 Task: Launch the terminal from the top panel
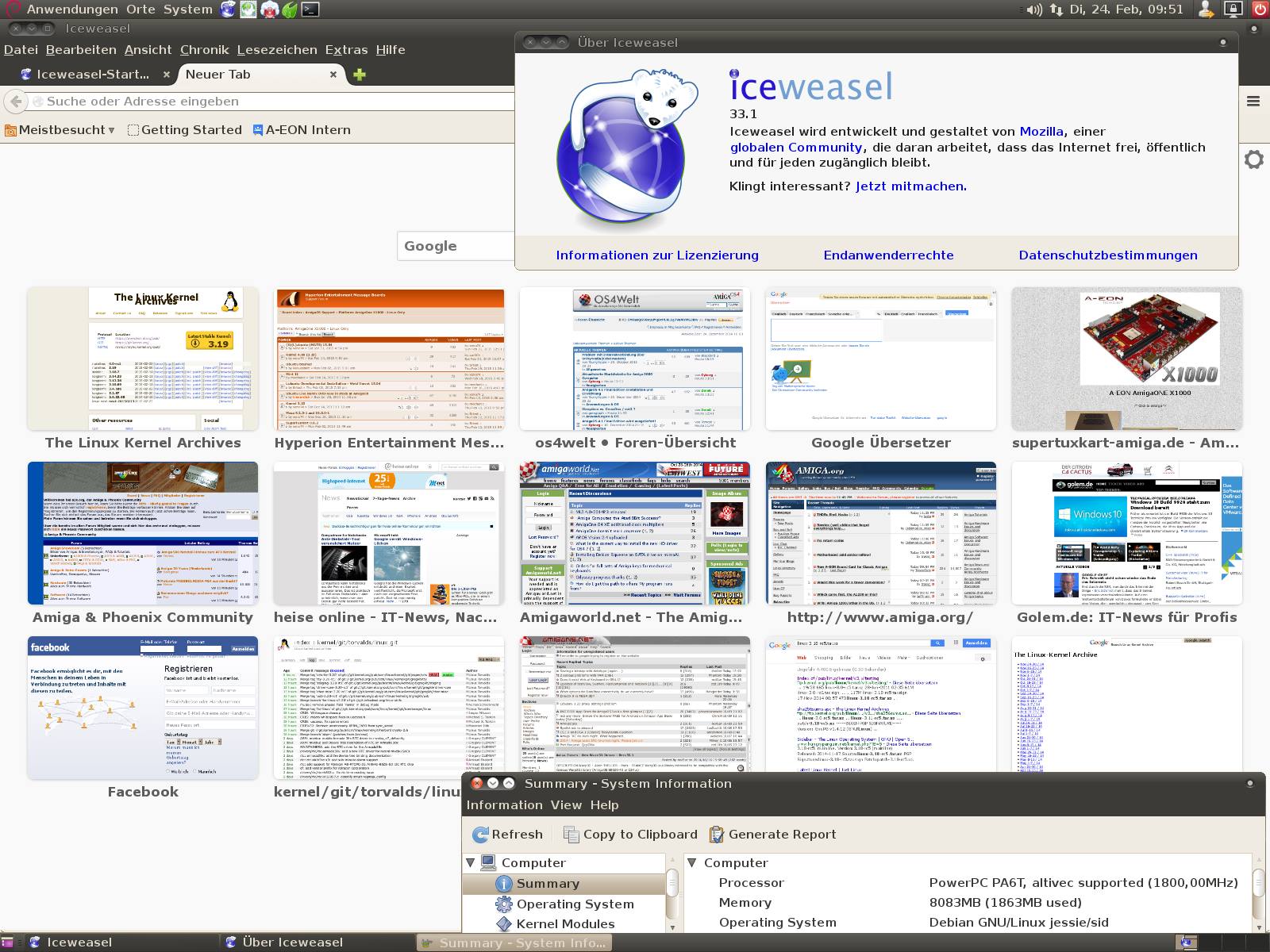pyautogui.click(x=310, y=10)
